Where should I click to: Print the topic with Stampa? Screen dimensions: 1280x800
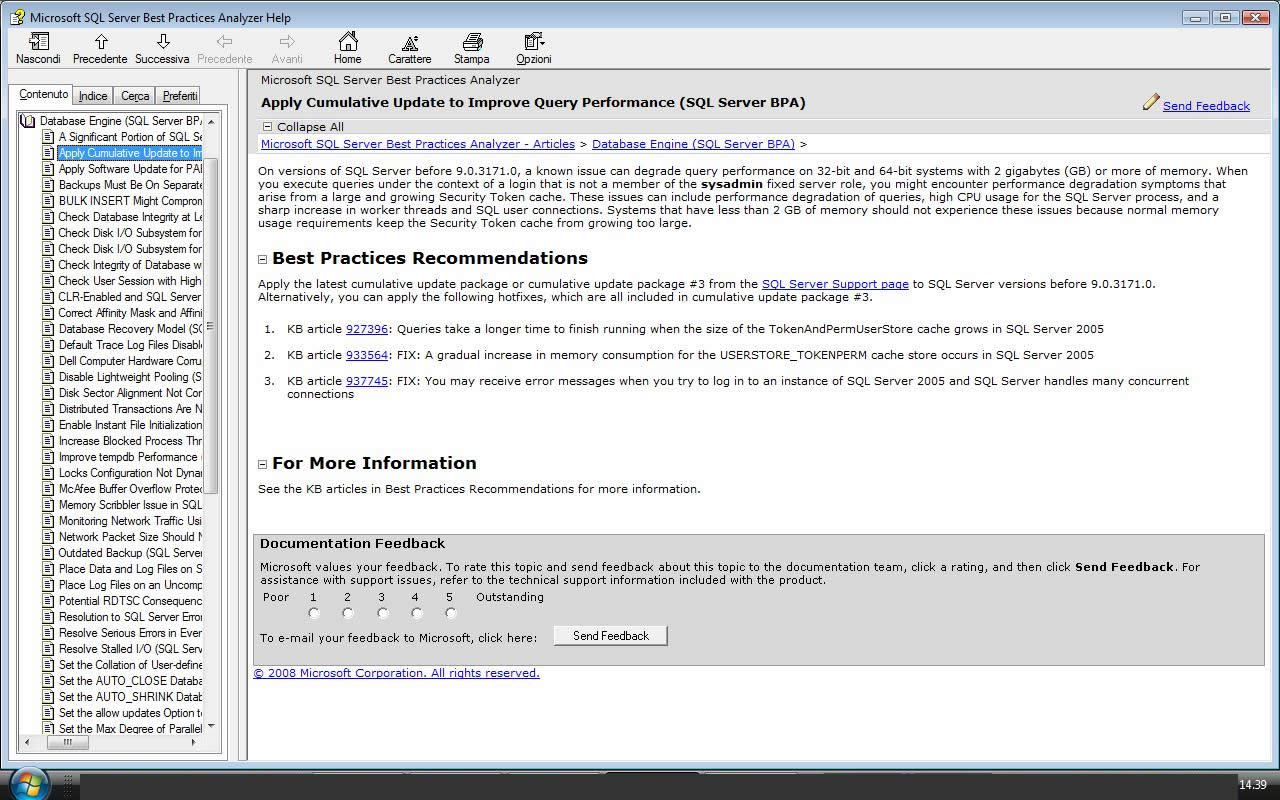click(x=472, y=48)
